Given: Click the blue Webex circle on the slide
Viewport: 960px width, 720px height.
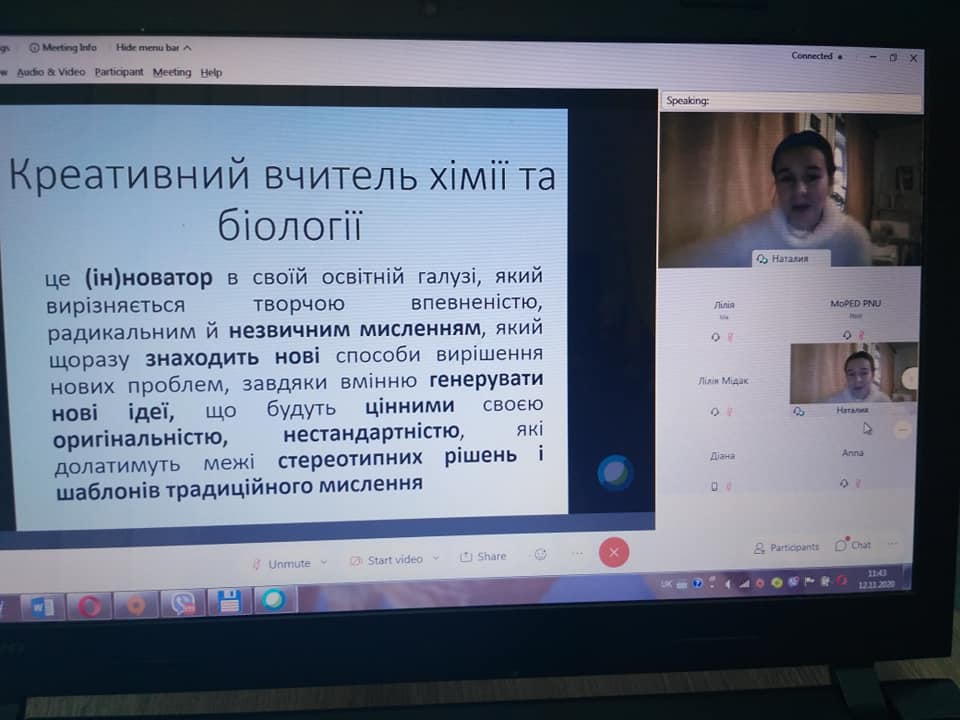Looking at the screenshot, I should (x=615, y=472).
